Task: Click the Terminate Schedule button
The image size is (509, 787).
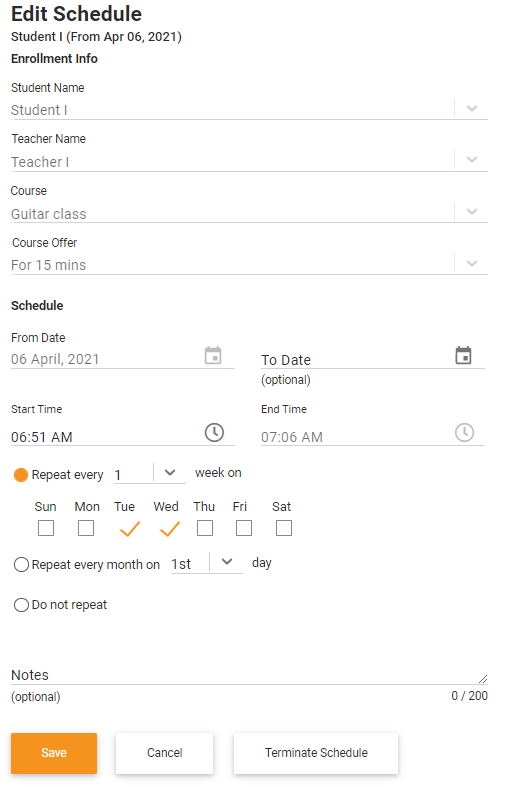Action: tap(316, 753)
